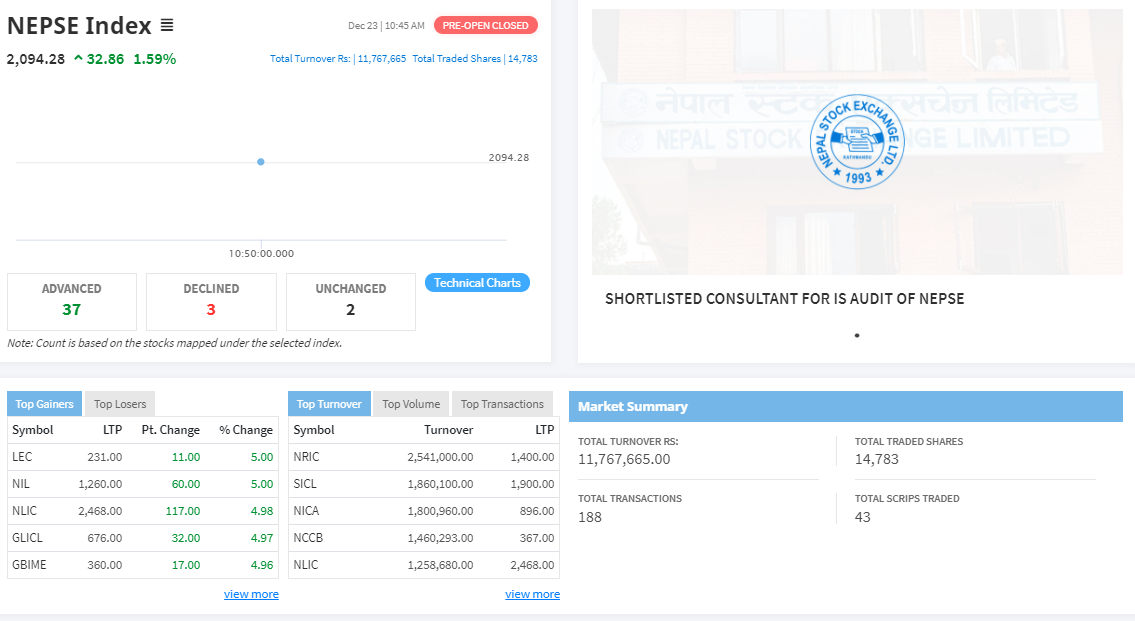Viewport: 1135px width, 621px height.
Task: Show the Top Transactions tab
Action: click(x=502, y=404)
